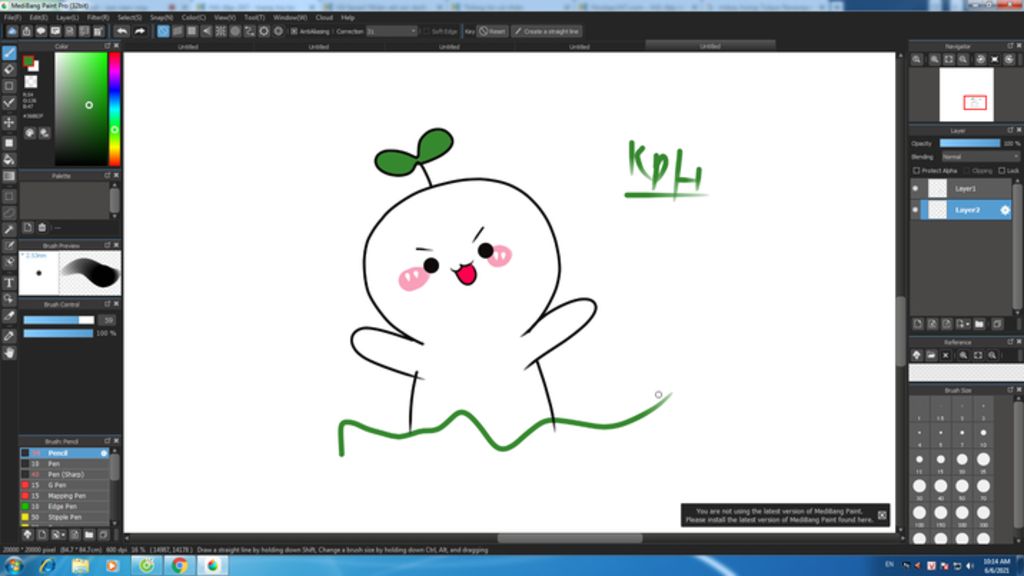Open the snap settings gear icon
1024x576 pixels.
278,31
